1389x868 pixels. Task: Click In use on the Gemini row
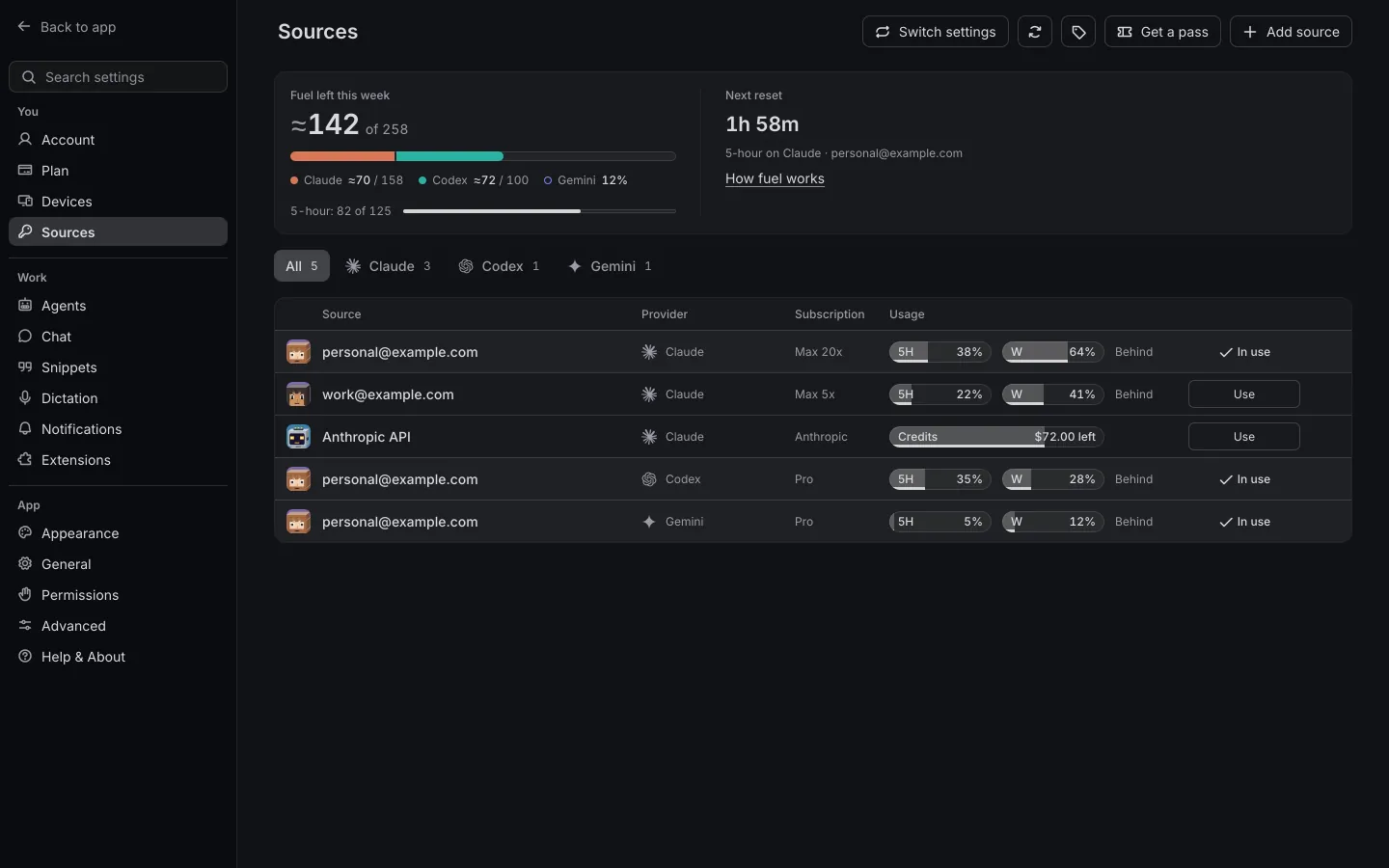click(x=1244, y=522)
